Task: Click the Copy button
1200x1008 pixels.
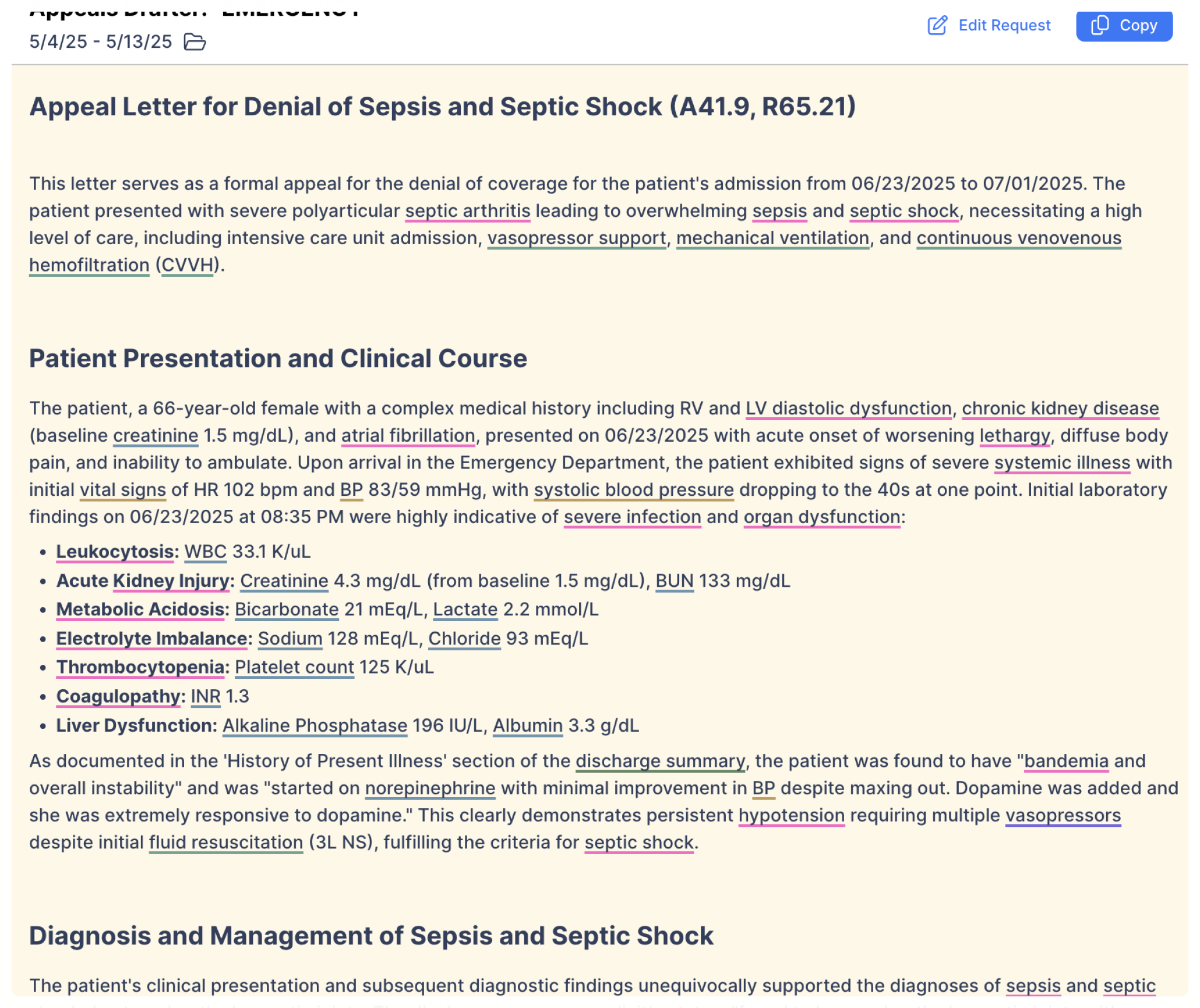Action: pos(1124,26)
